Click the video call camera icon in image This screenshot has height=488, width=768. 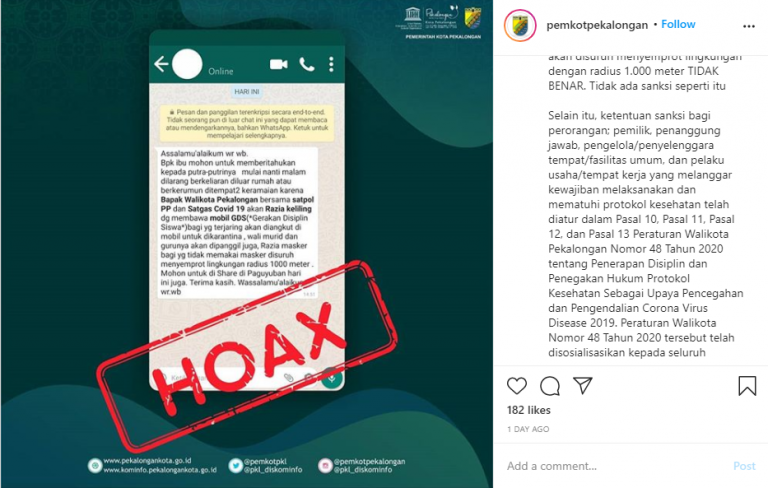[x=279, y=64]
